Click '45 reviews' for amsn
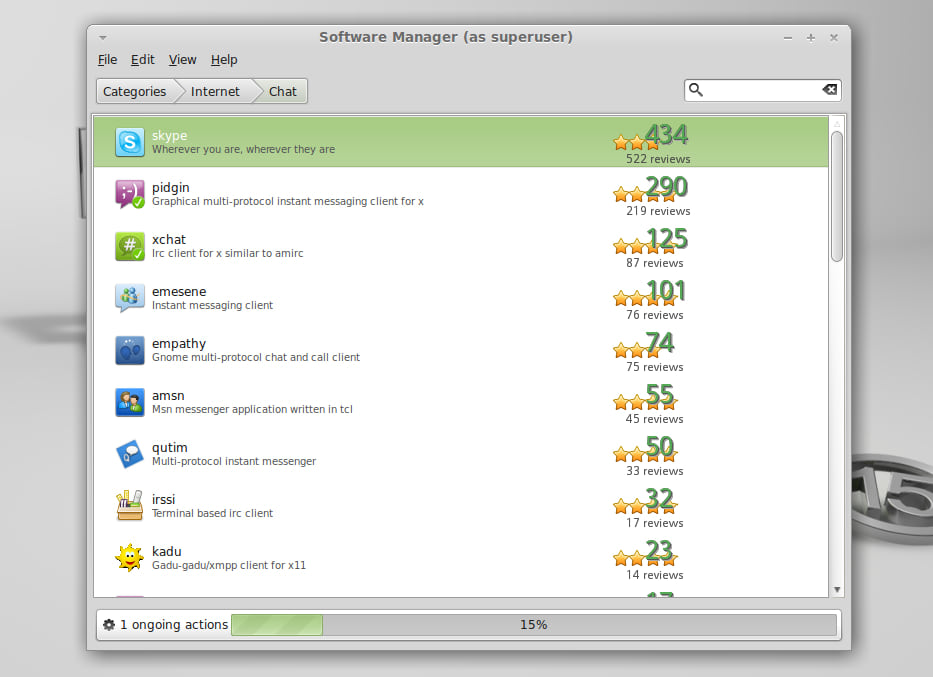The width and height of the screenshot is (933, 677). [654, 419]
